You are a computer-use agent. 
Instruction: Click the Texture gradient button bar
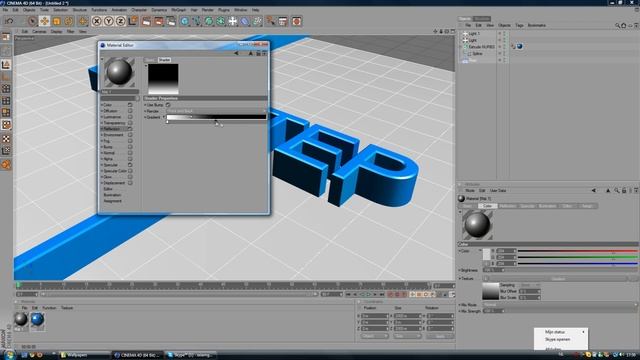click(x=558, y=279)
